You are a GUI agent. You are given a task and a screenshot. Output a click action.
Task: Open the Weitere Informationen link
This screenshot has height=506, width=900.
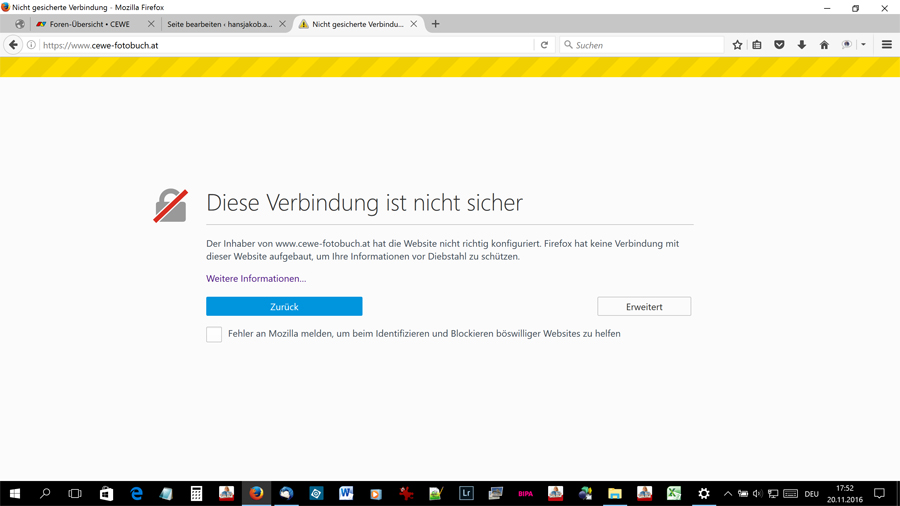(x=256, y=278)
